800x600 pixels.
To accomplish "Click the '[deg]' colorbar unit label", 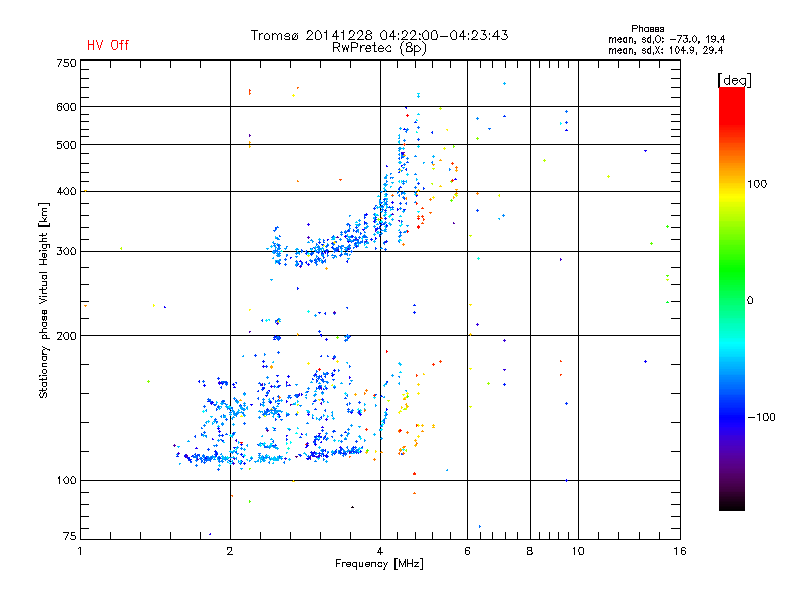I will click(x=734, y=80).
